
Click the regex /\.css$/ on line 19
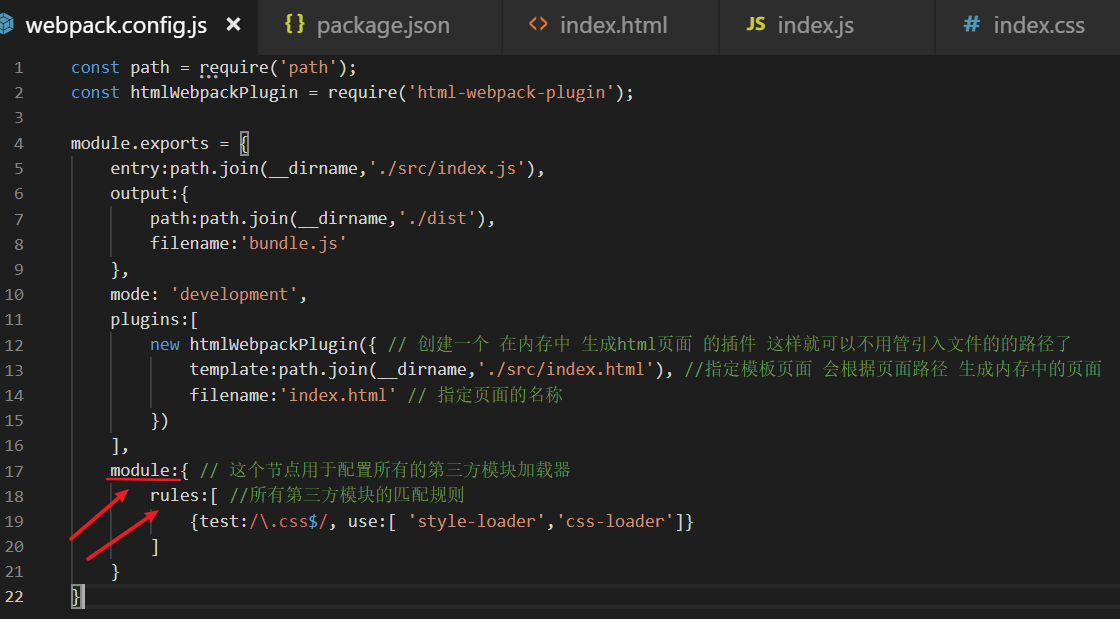tap(289, 521)
